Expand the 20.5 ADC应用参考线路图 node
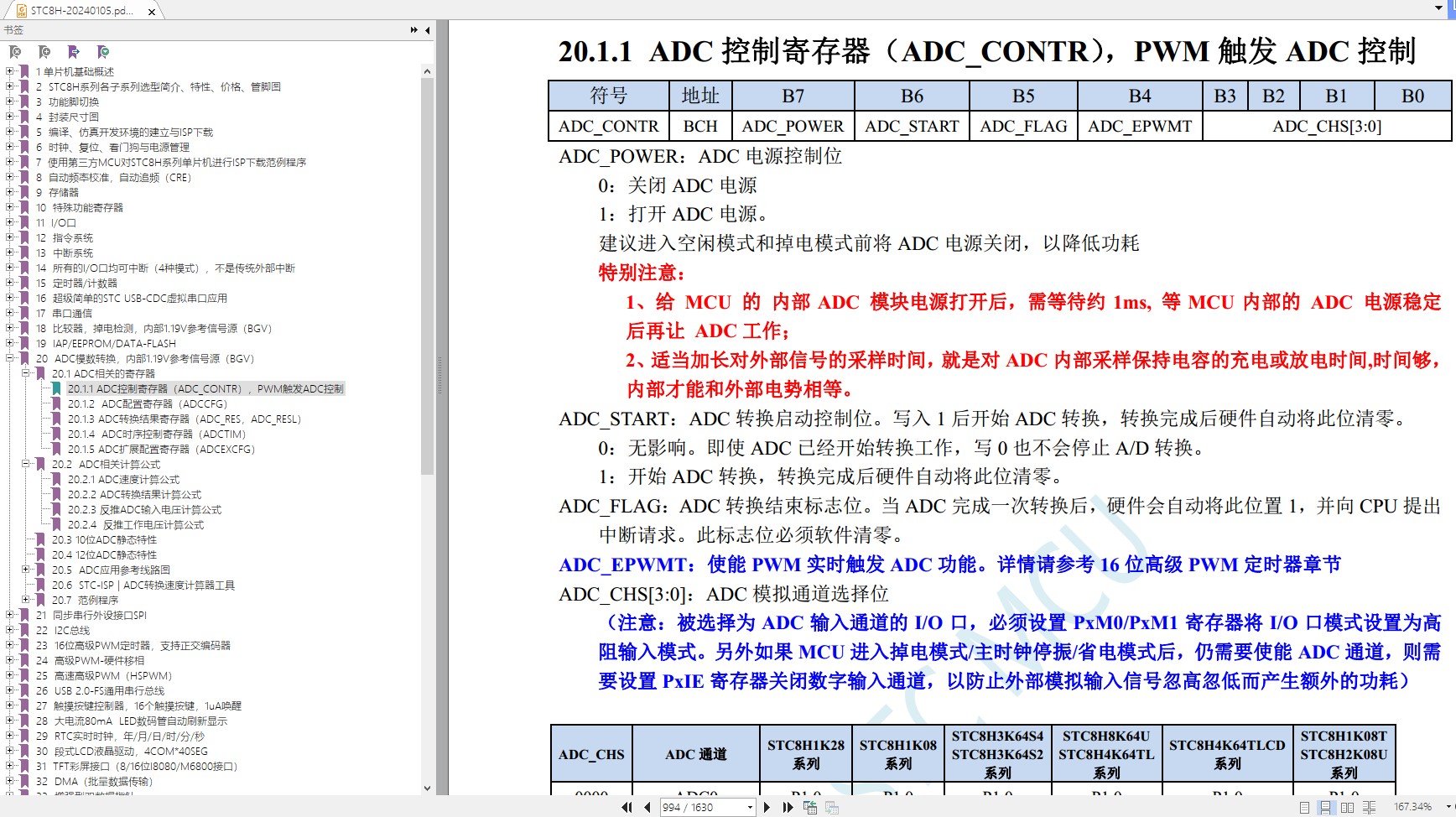 tap(26, 570)
